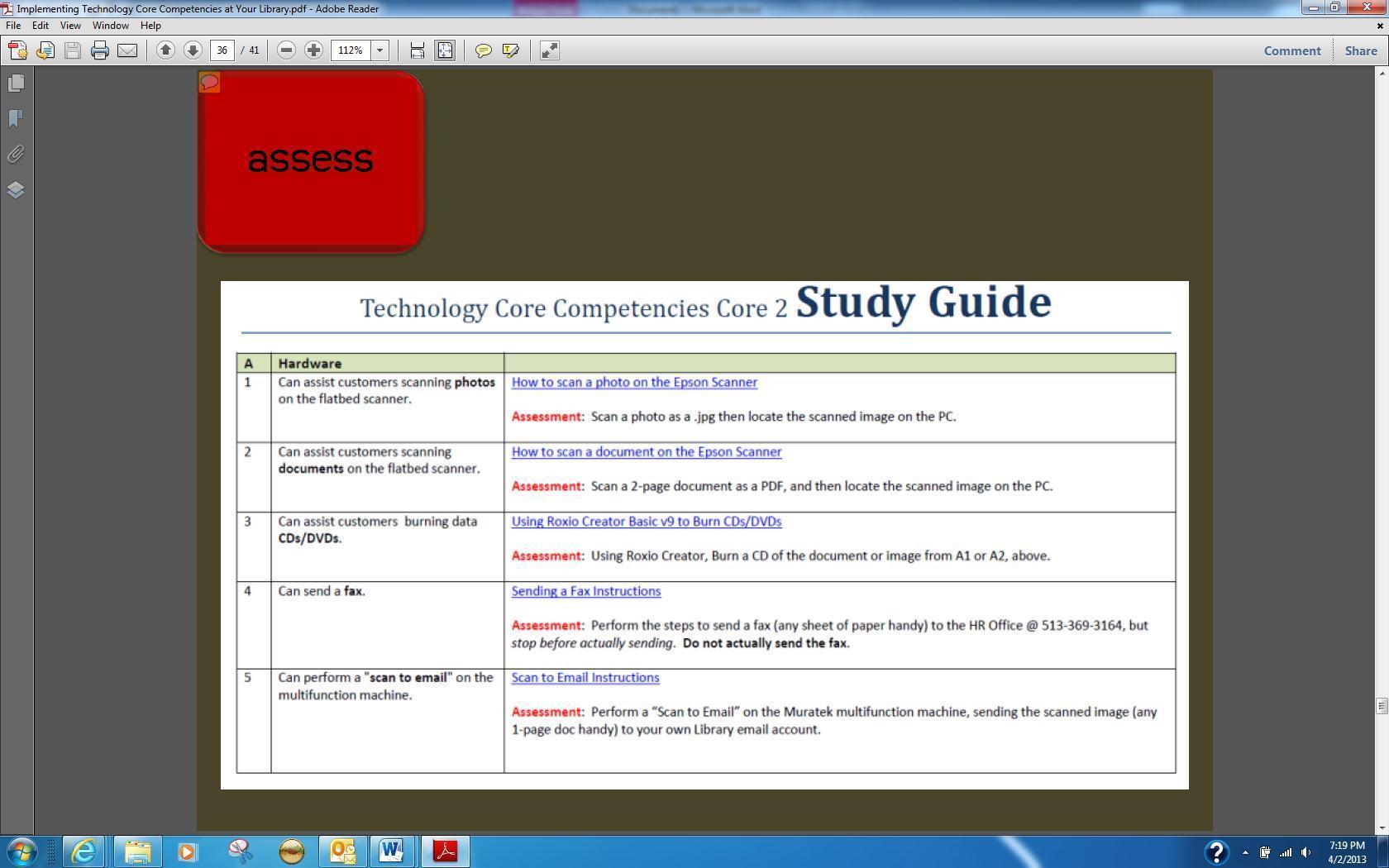The image size is (1389, 868).
Task: Open Sending a Fax Instructions link
Action: click(586, 591)
